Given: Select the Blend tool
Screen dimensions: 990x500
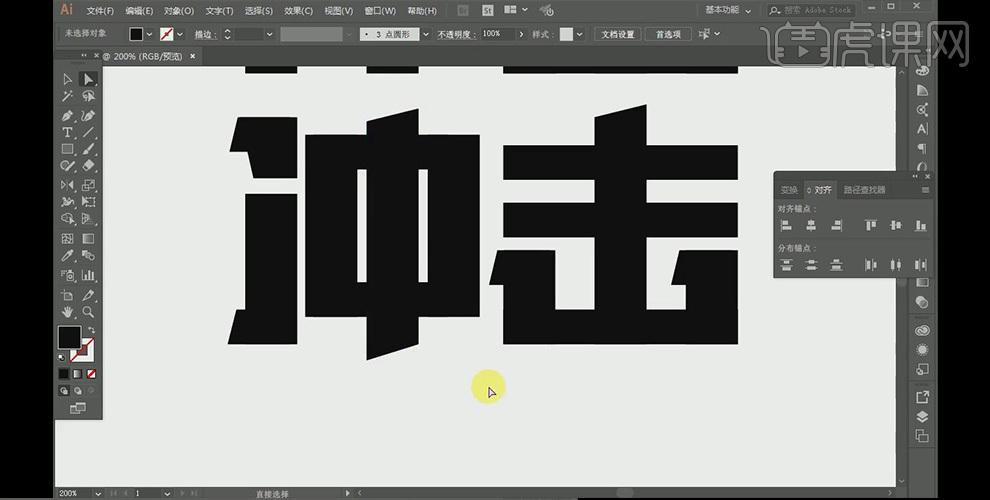Looking at the screenshot, I should (88, 256).
